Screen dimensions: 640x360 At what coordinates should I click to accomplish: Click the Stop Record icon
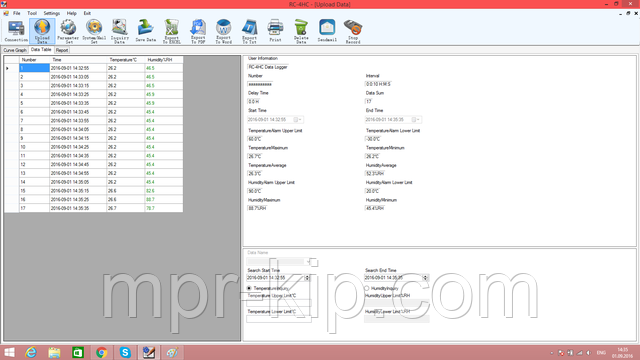tap(353, 31)
